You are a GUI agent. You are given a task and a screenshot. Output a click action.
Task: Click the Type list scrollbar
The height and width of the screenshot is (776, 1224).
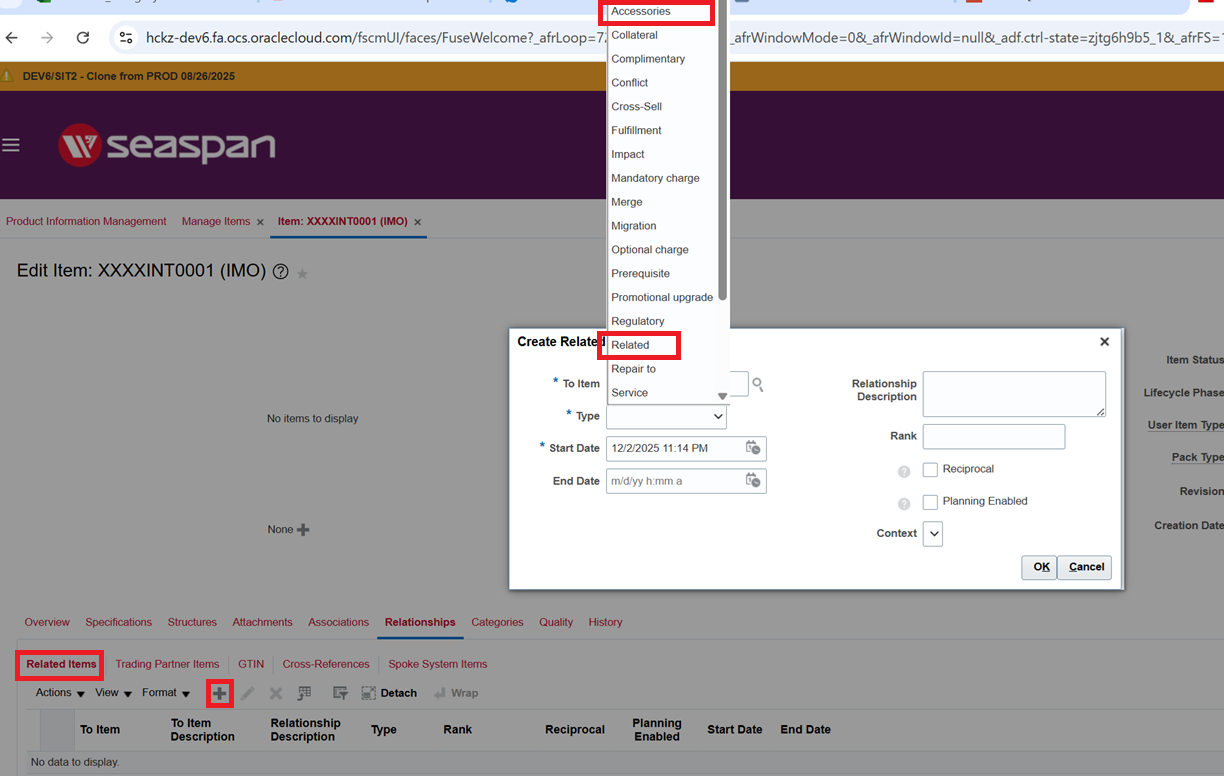point(723,150)
